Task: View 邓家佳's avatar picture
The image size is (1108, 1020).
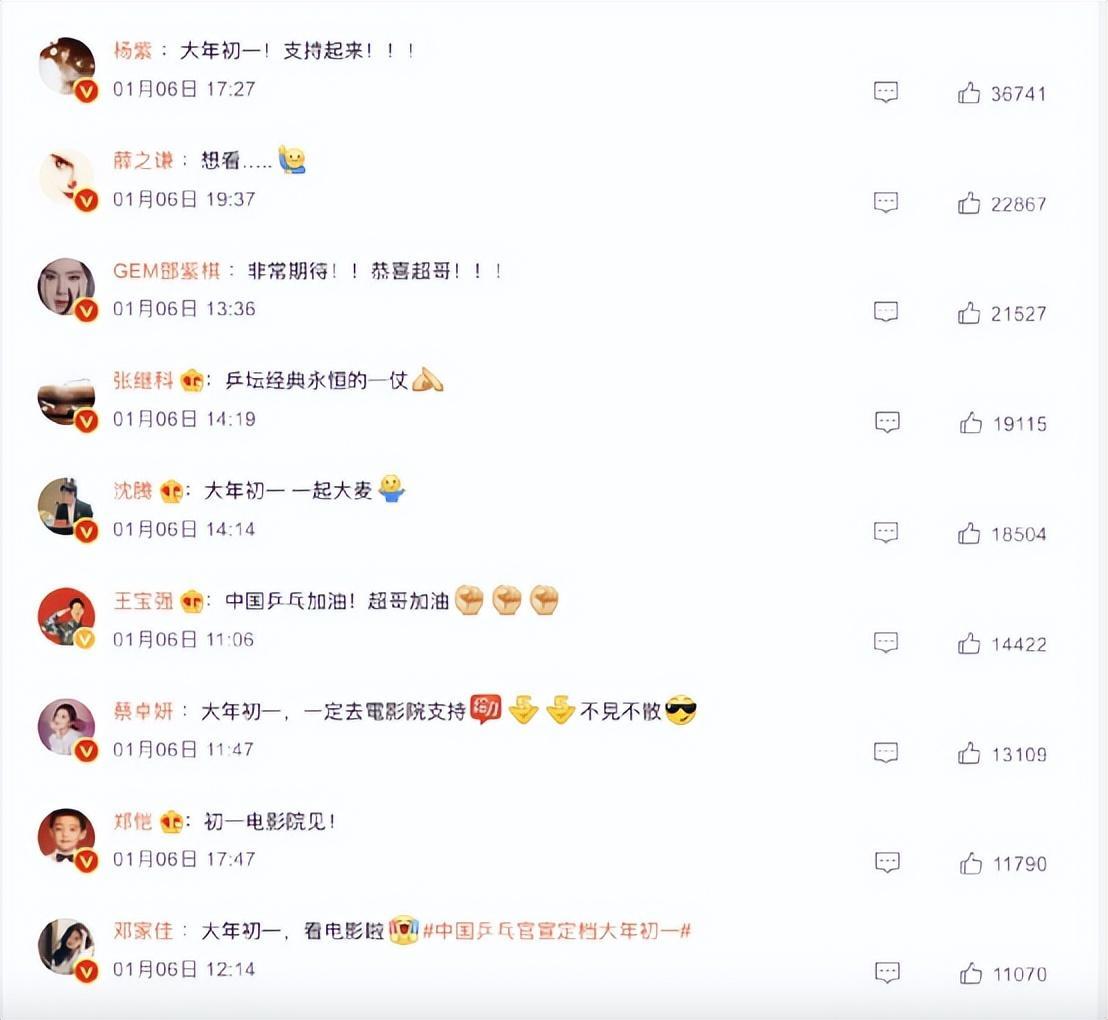Action: pos(66,947)
